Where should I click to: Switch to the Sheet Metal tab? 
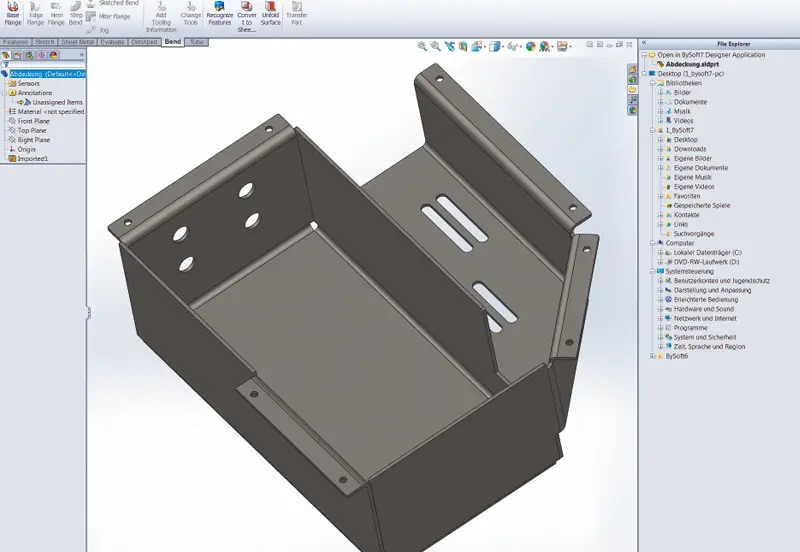(76, 42)
